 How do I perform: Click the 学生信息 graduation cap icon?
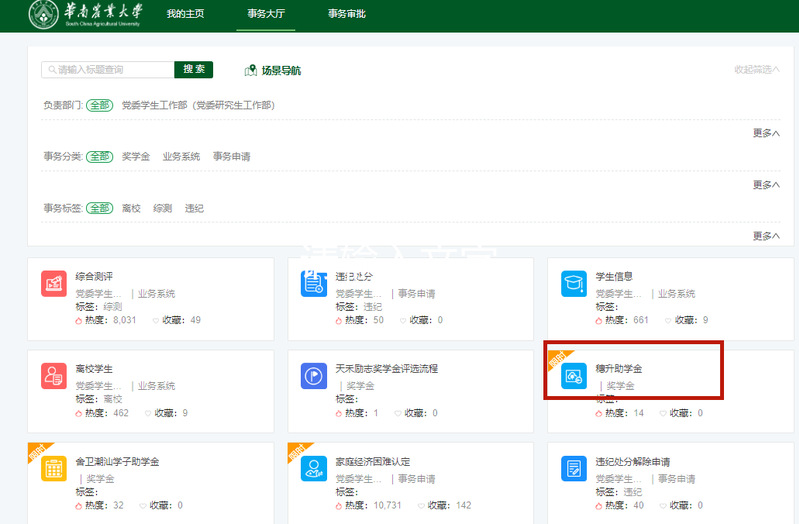click(x=574, y=284)
